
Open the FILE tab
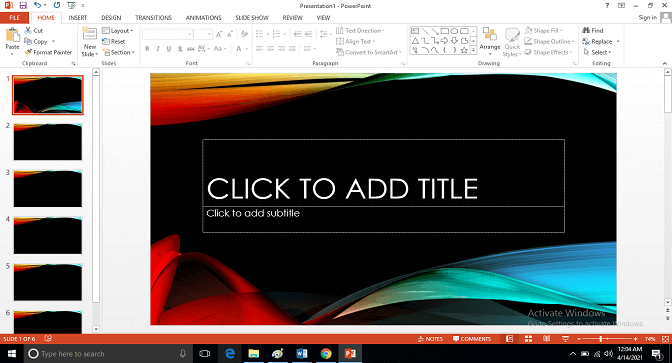pos(15,18)
